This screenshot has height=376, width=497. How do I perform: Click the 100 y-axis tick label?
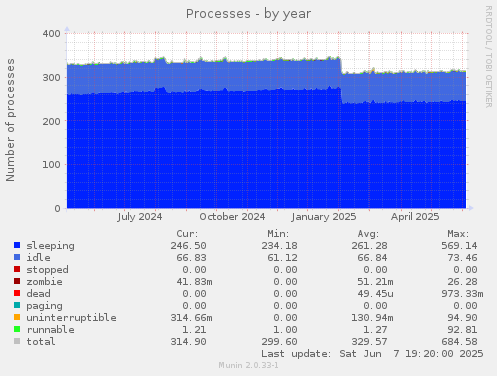click(52, 165)
